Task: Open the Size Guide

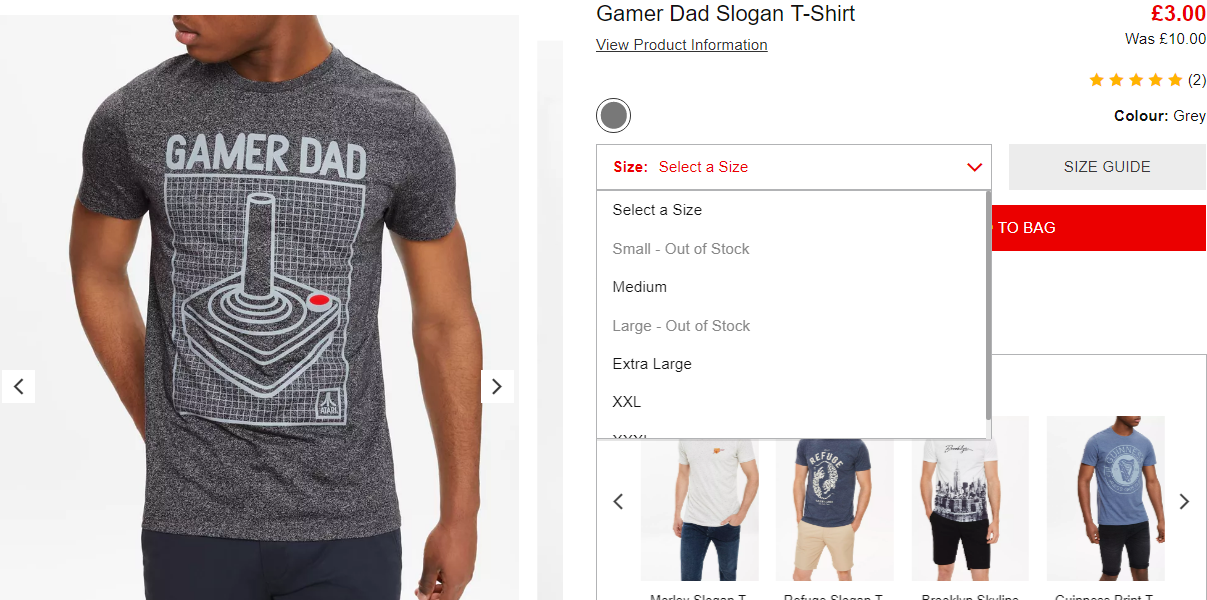Action: pos(1107,167)
